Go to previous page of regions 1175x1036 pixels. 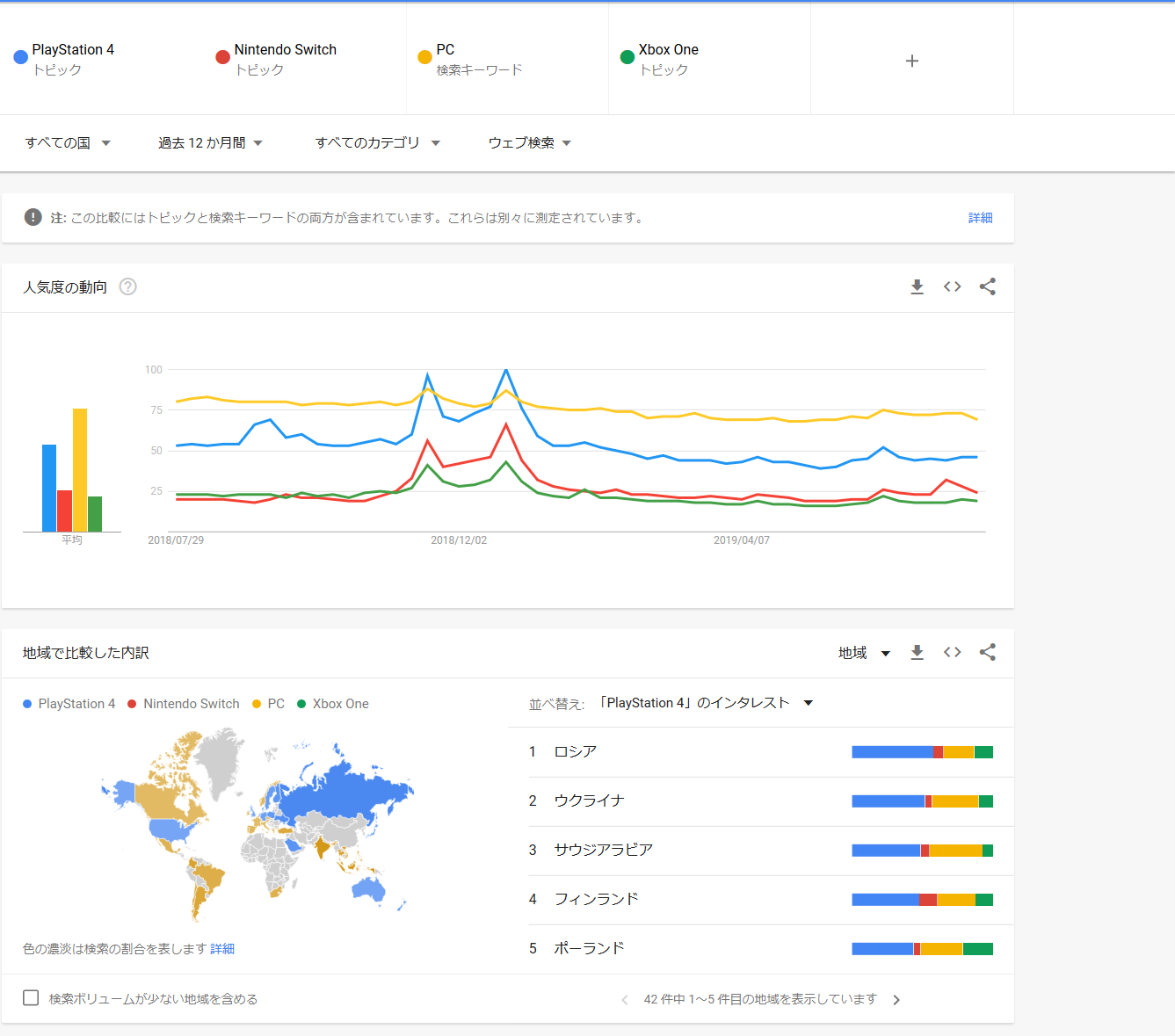[x=625, y=1000]
